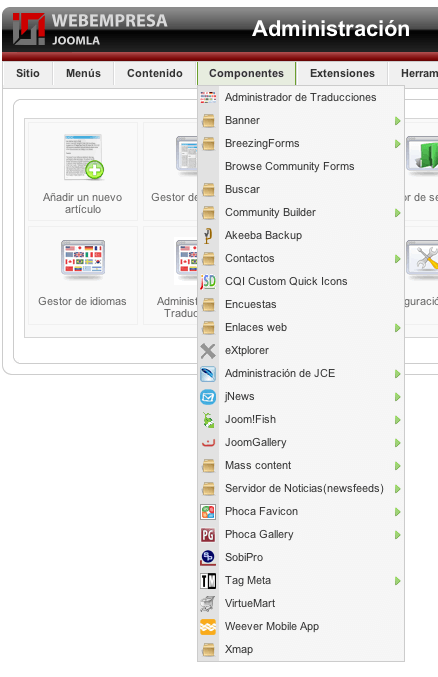438x677 pixels.
Task: Click Gestor de idiomas label
Action: [82, 301]
